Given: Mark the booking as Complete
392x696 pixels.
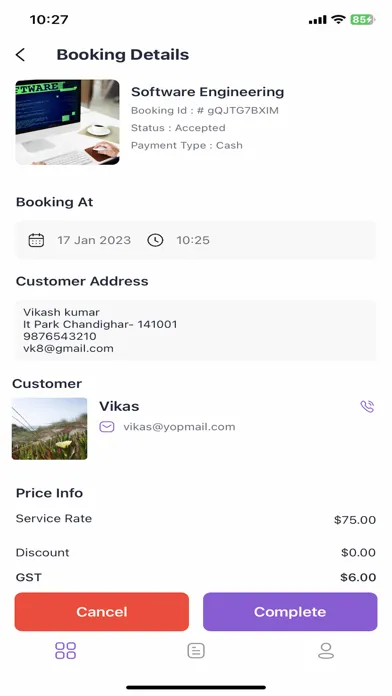Looking at the screenshot, I should click(x=290, y=612).
